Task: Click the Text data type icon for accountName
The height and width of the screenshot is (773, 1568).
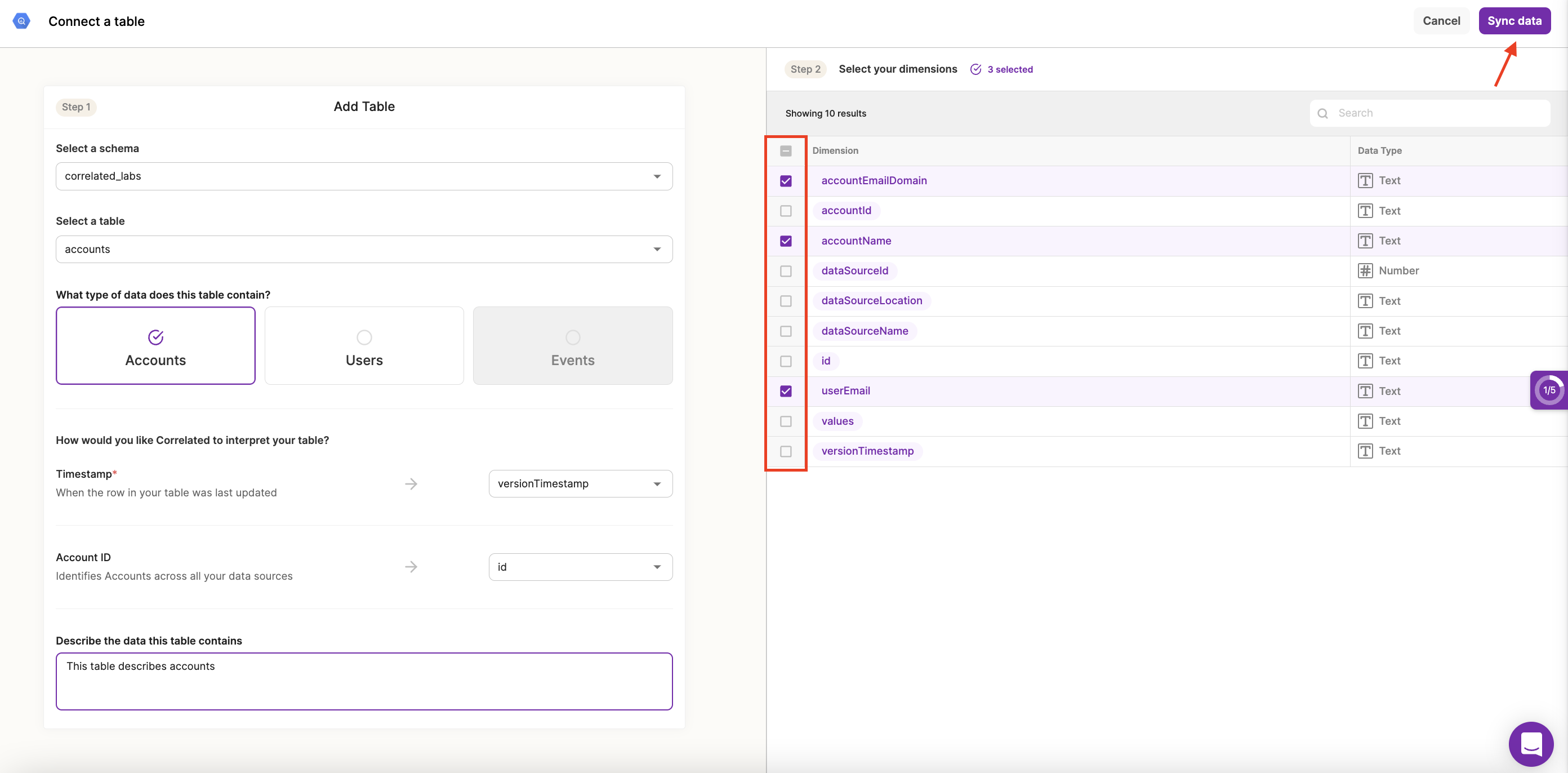Action: tap(1365, 240)
